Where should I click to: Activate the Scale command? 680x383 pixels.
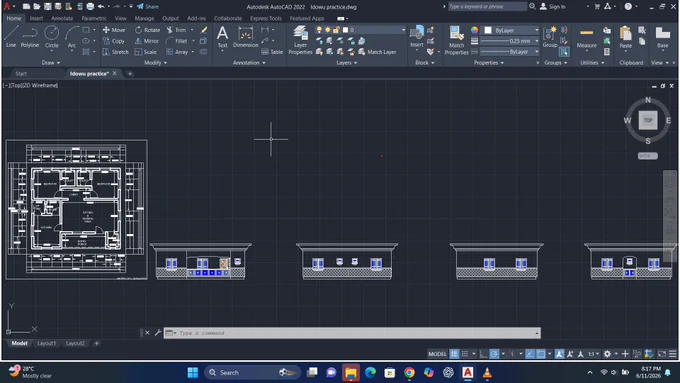coord(146,52)
